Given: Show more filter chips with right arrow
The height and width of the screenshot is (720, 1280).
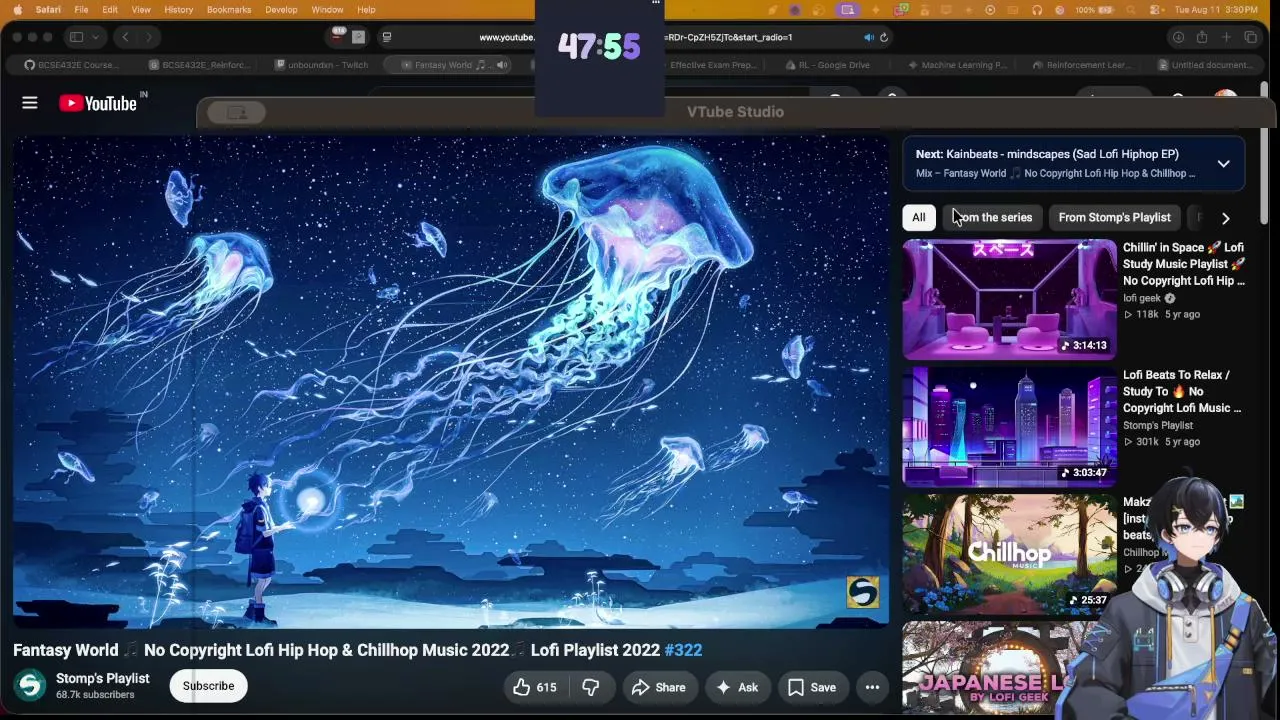Looking at the screenshot, I should [x=1225, y=218].
